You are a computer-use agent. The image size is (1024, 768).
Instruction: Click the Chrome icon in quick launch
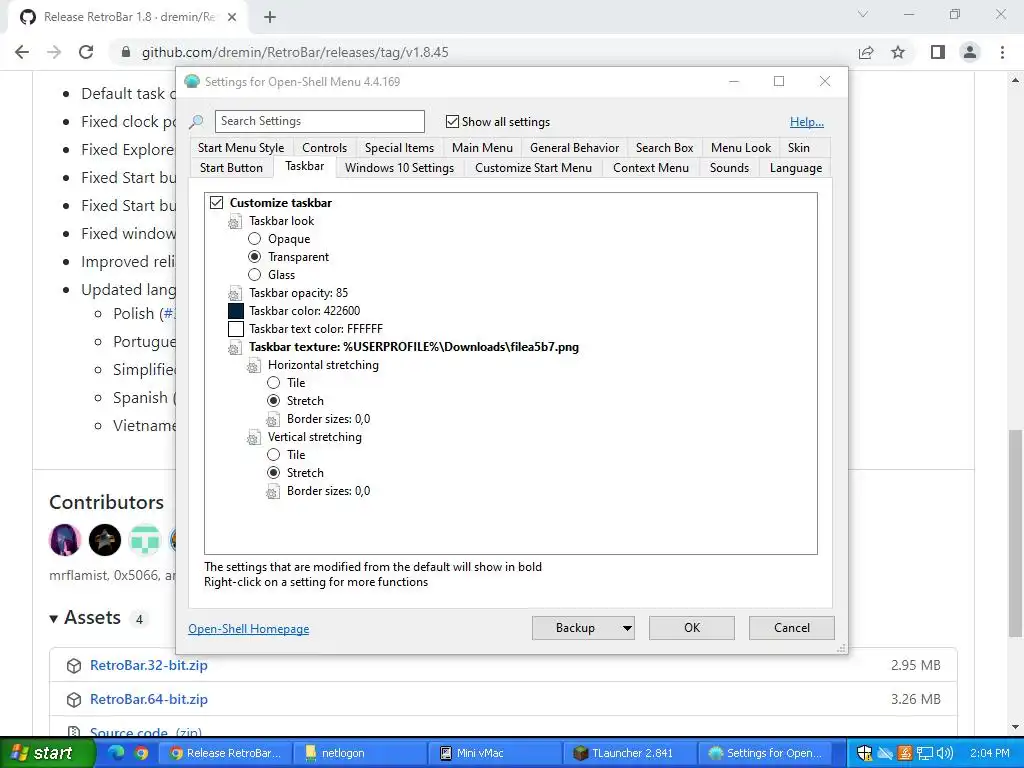[x=141, y=753]
